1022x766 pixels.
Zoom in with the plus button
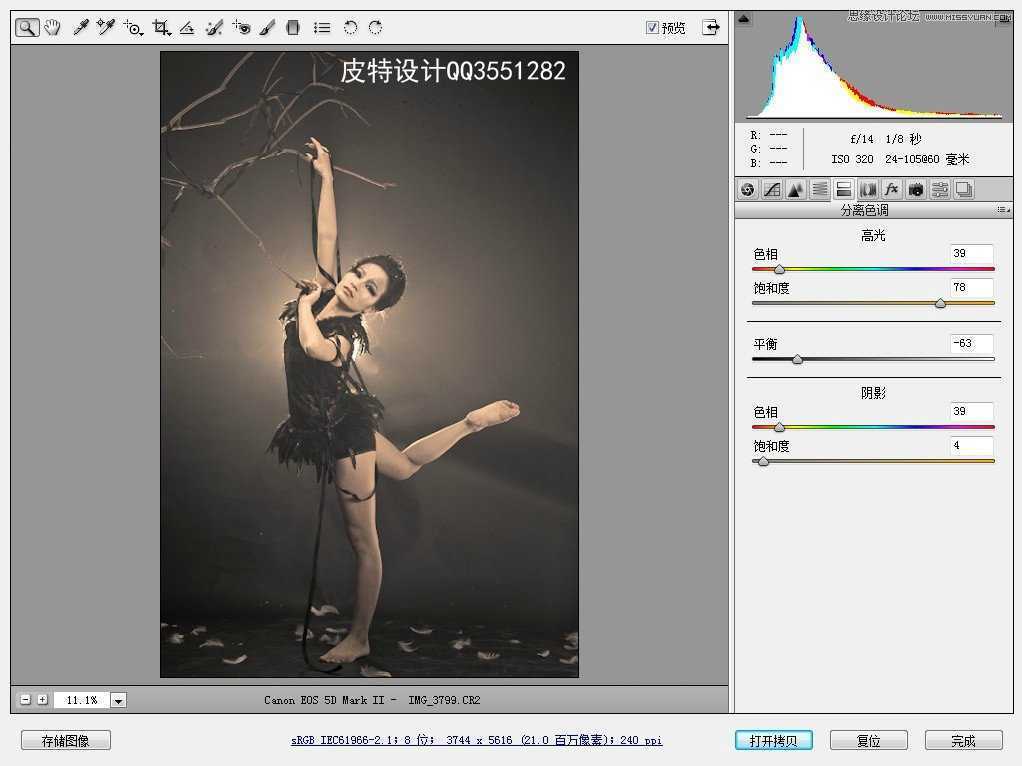coord(42,700)
